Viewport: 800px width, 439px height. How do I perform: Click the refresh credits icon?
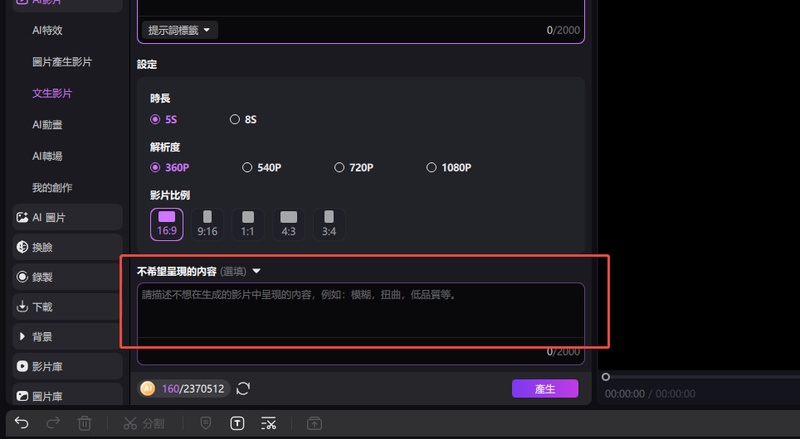[x=243, y=388]
